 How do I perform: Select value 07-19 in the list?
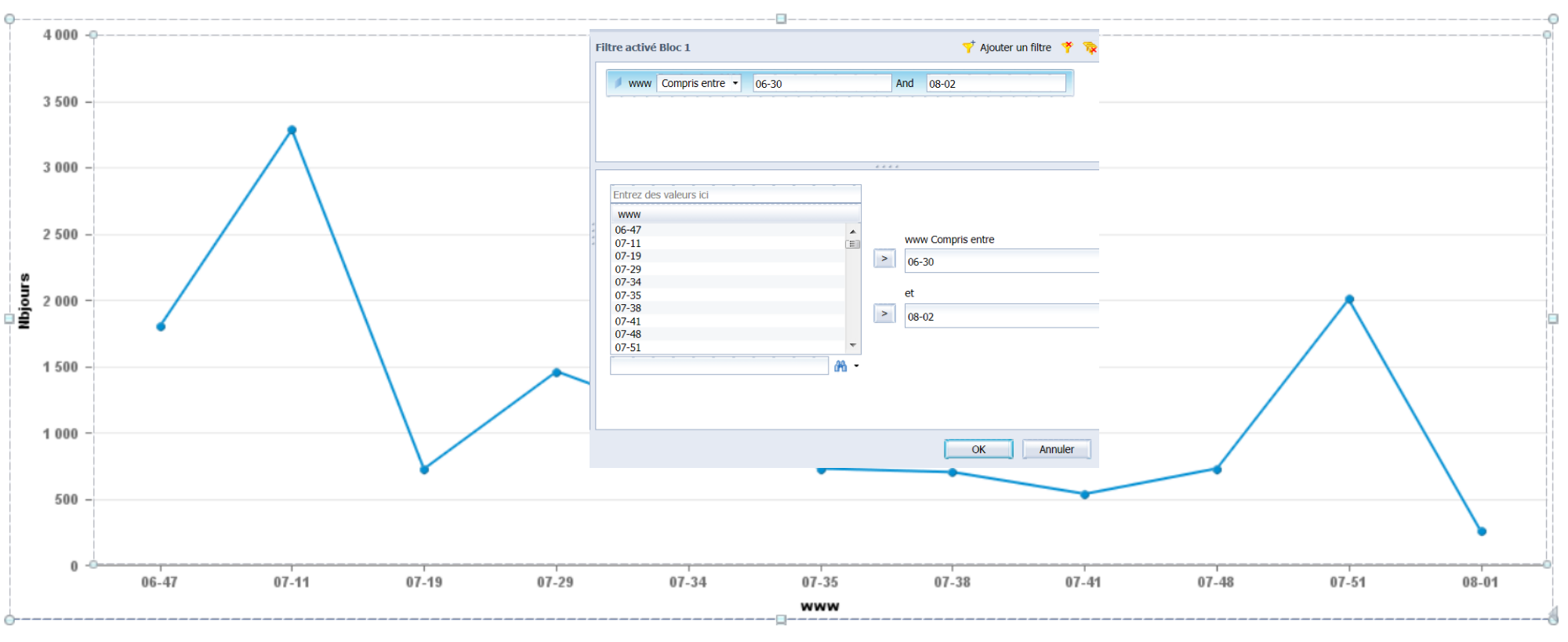pyautogui.click(x=728, y=256)
